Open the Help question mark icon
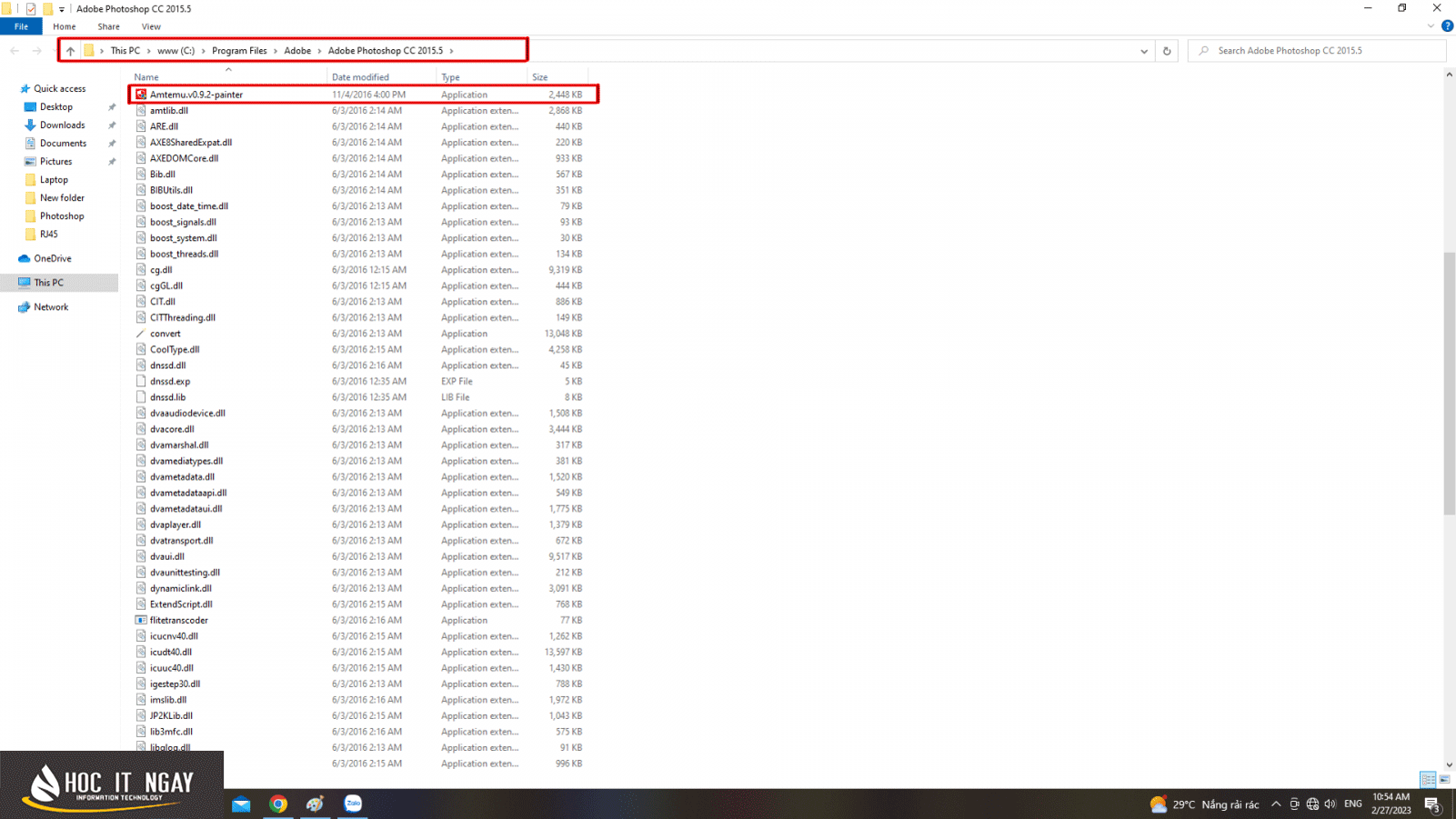The height and width of the screenshot is (819, 1456). coord(1447,26)
